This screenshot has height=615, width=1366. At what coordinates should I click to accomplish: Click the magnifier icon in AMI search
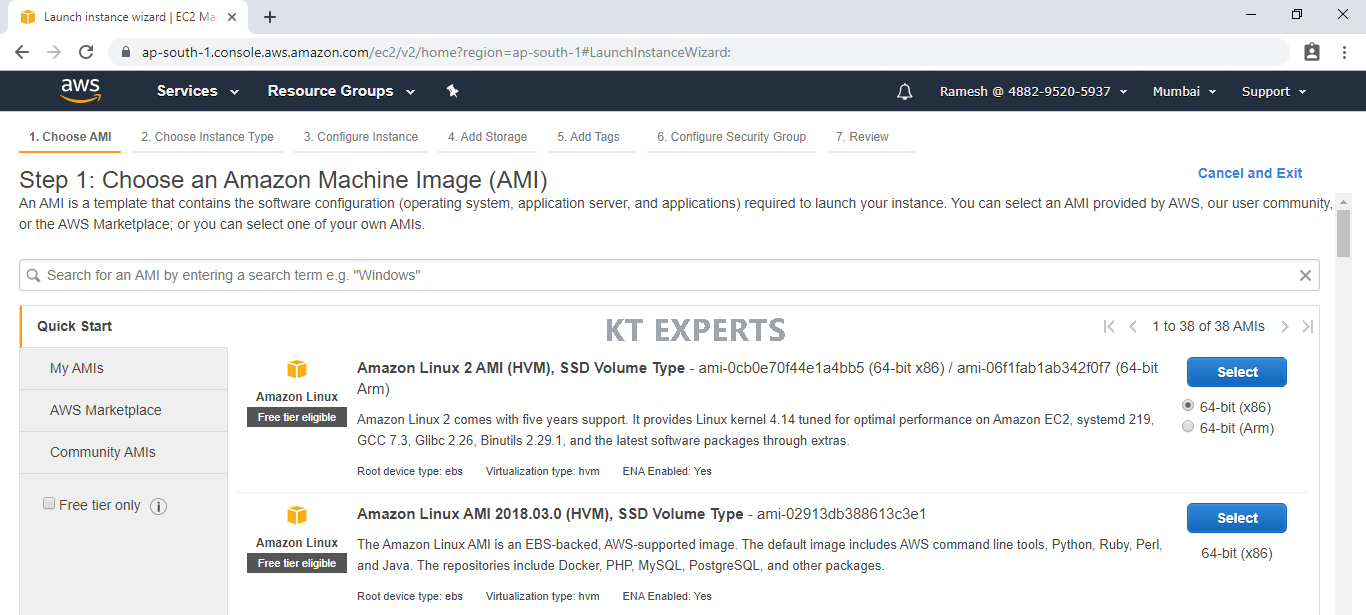[34, 275]
